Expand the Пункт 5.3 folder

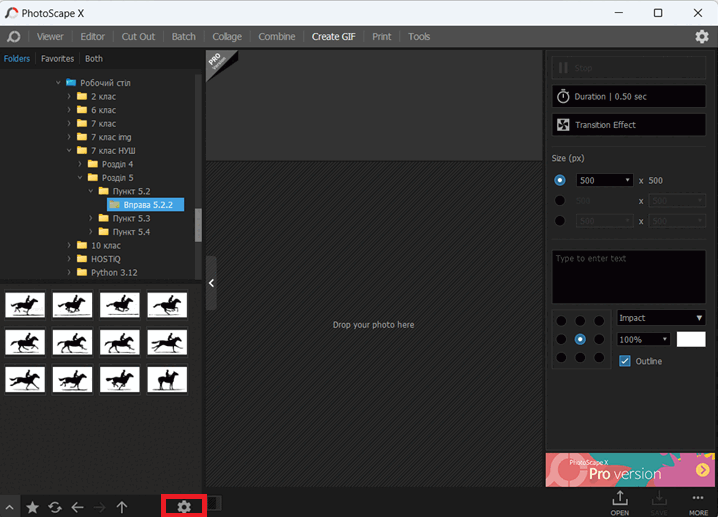pyautogui.click(x=91, y=218)
